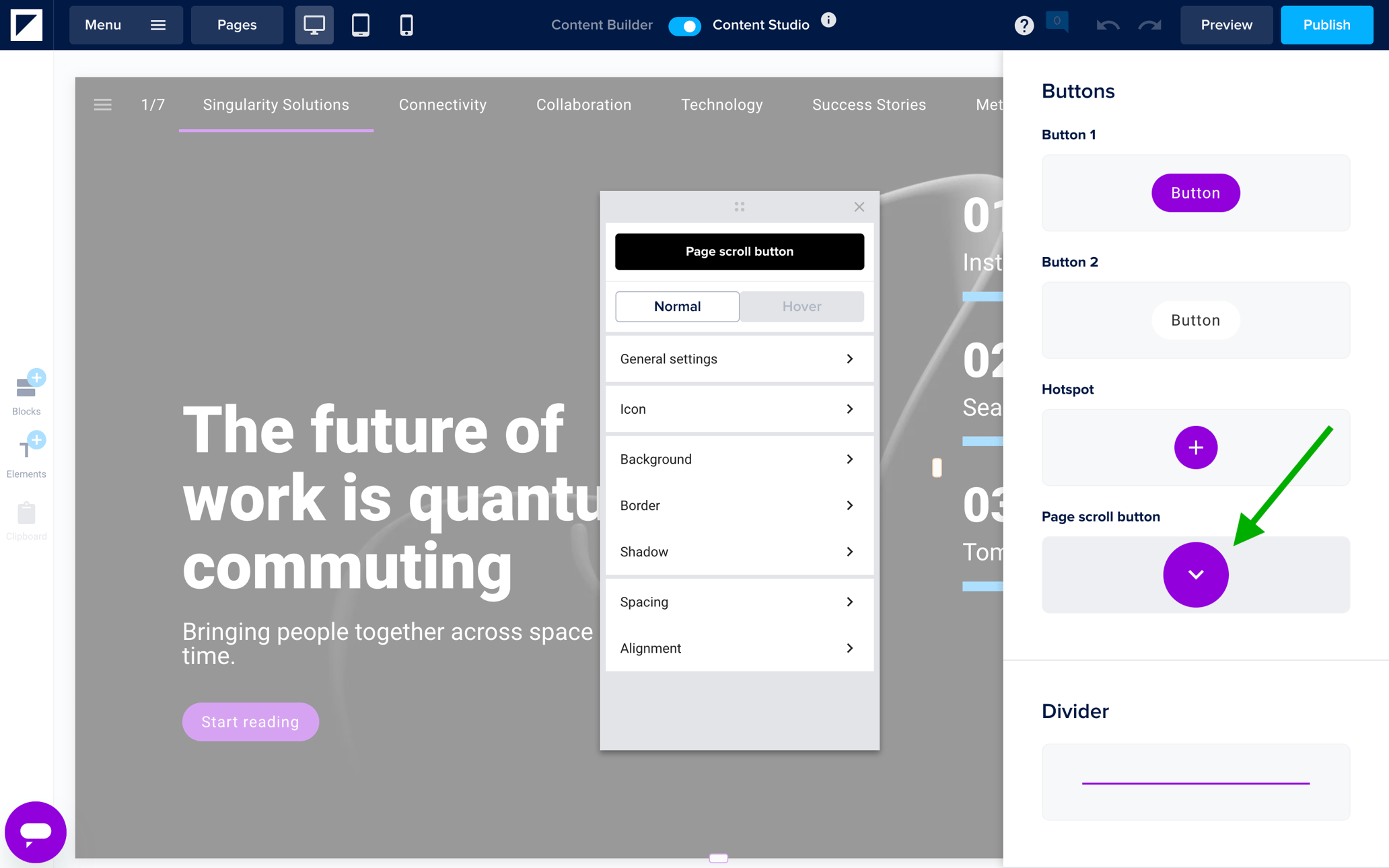Image resolution: width=1389 pixels, height=868 pixels.
Task: Open the Clipboard in sidebar
Action: click(27, 521)
